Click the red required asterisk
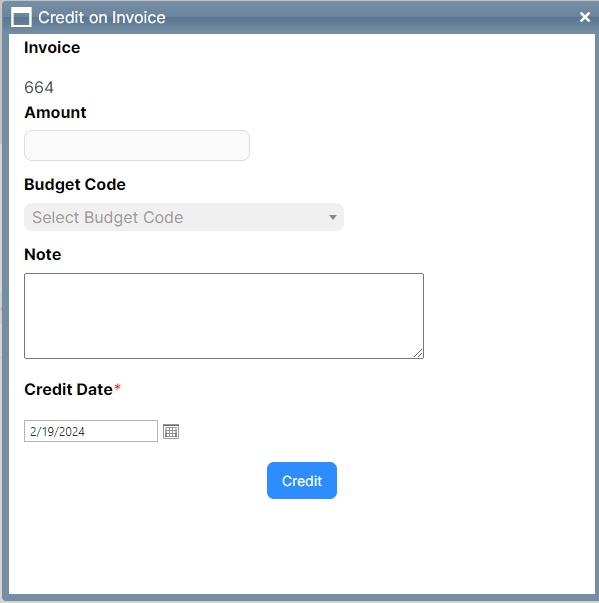599x603 pixels. coord(117,387)
